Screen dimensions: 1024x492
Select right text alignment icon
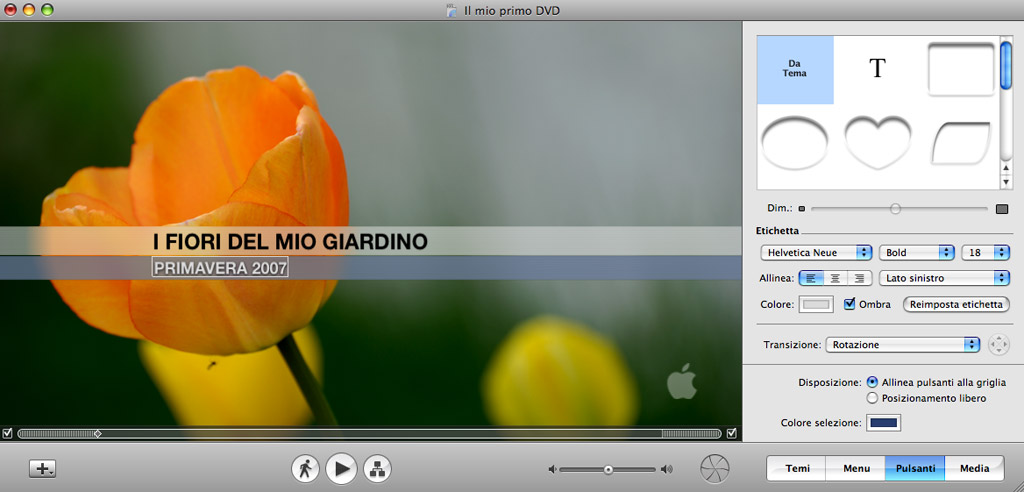(858, 279)
